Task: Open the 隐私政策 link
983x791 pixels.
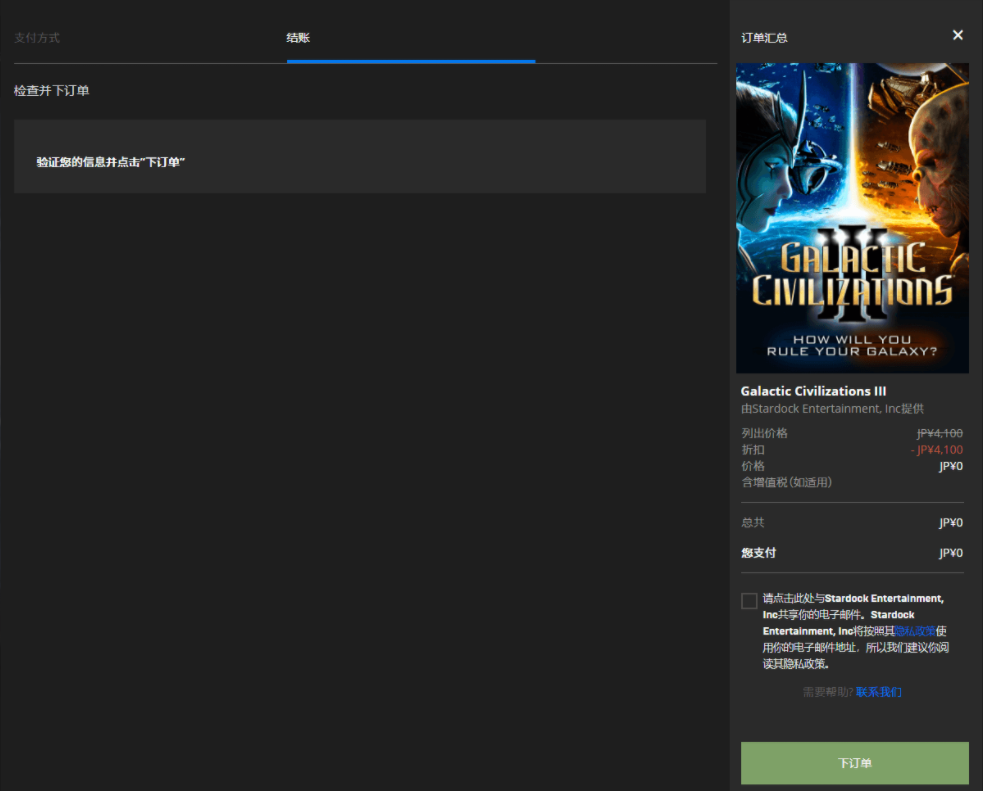Action: click(x=915, y=631)
